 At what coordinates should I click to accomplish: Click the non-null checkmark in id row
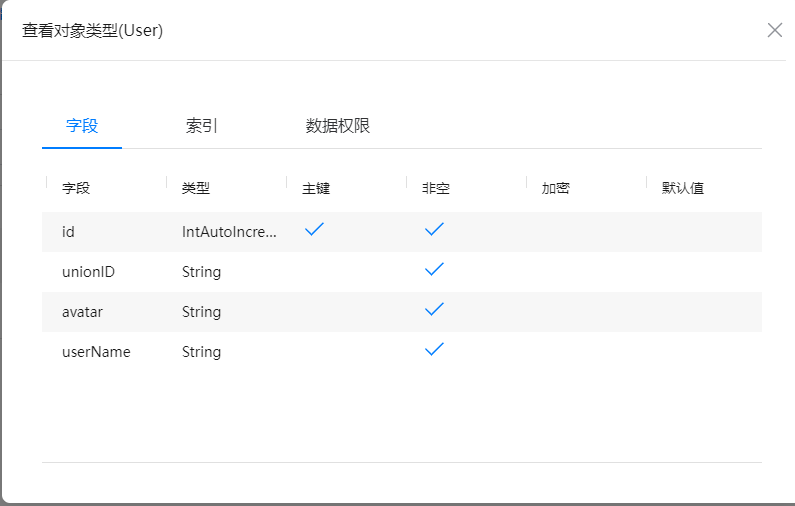(434, 230)
